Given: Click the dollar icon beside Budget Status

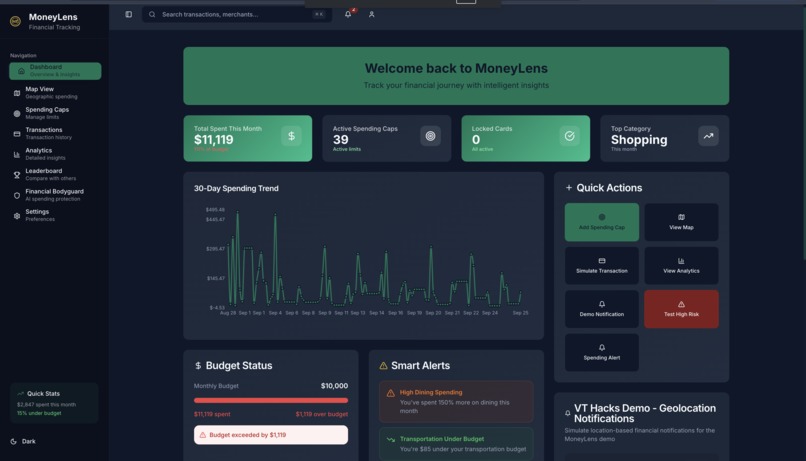Looking at the screenshot, I should tap(198, 365).
